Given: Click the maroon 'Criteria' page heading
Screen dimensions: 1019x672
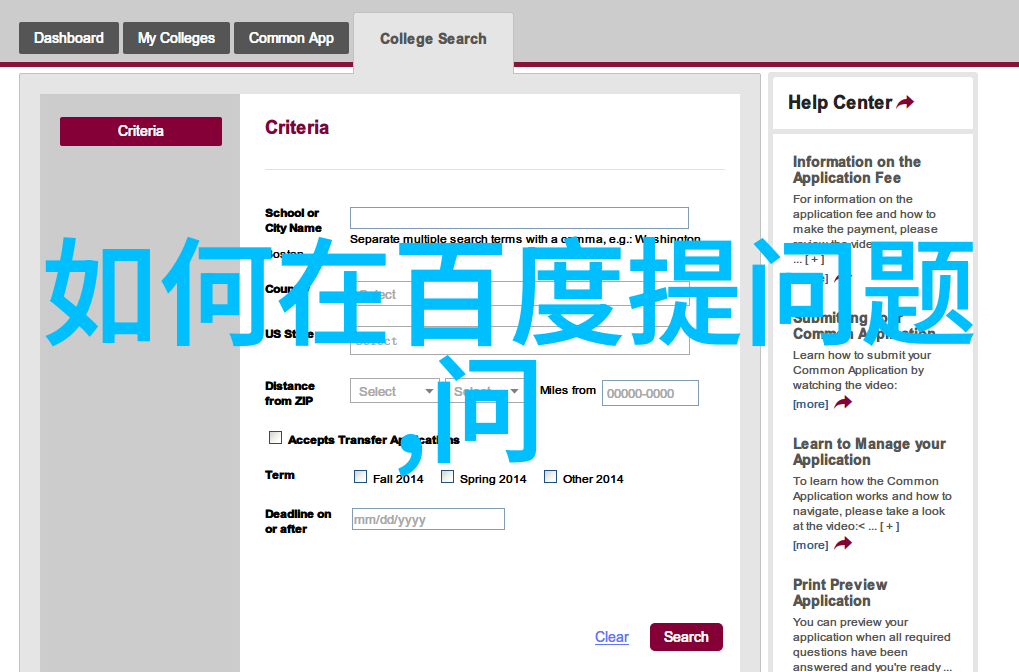Looking at the screenshot, I should click(x=297, y=127).
